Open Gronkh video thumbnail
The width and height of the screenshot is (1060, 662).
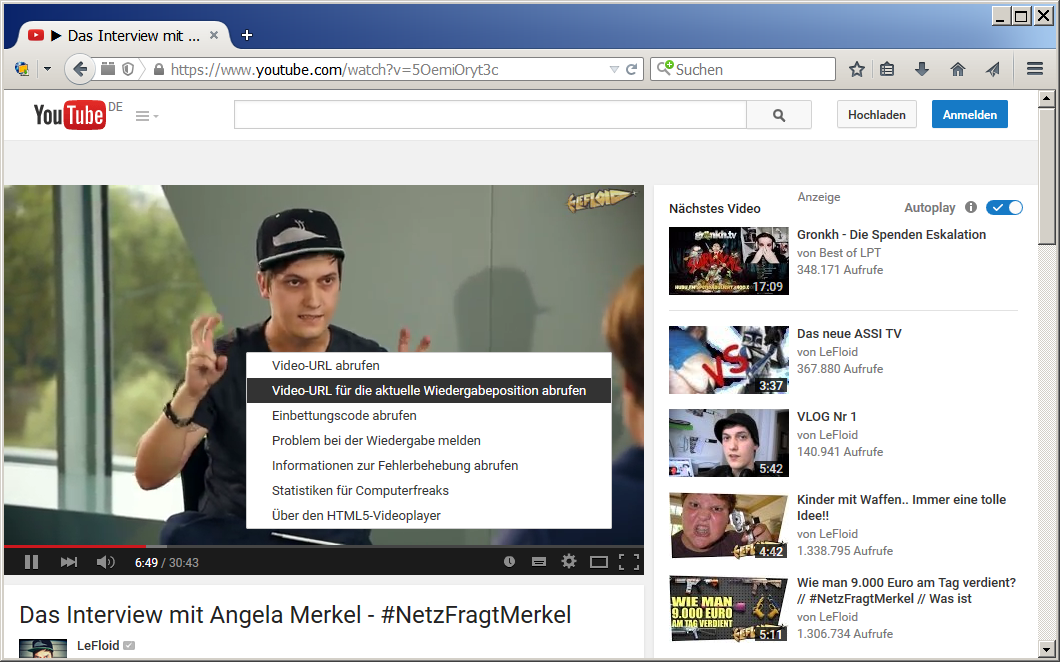729,261
